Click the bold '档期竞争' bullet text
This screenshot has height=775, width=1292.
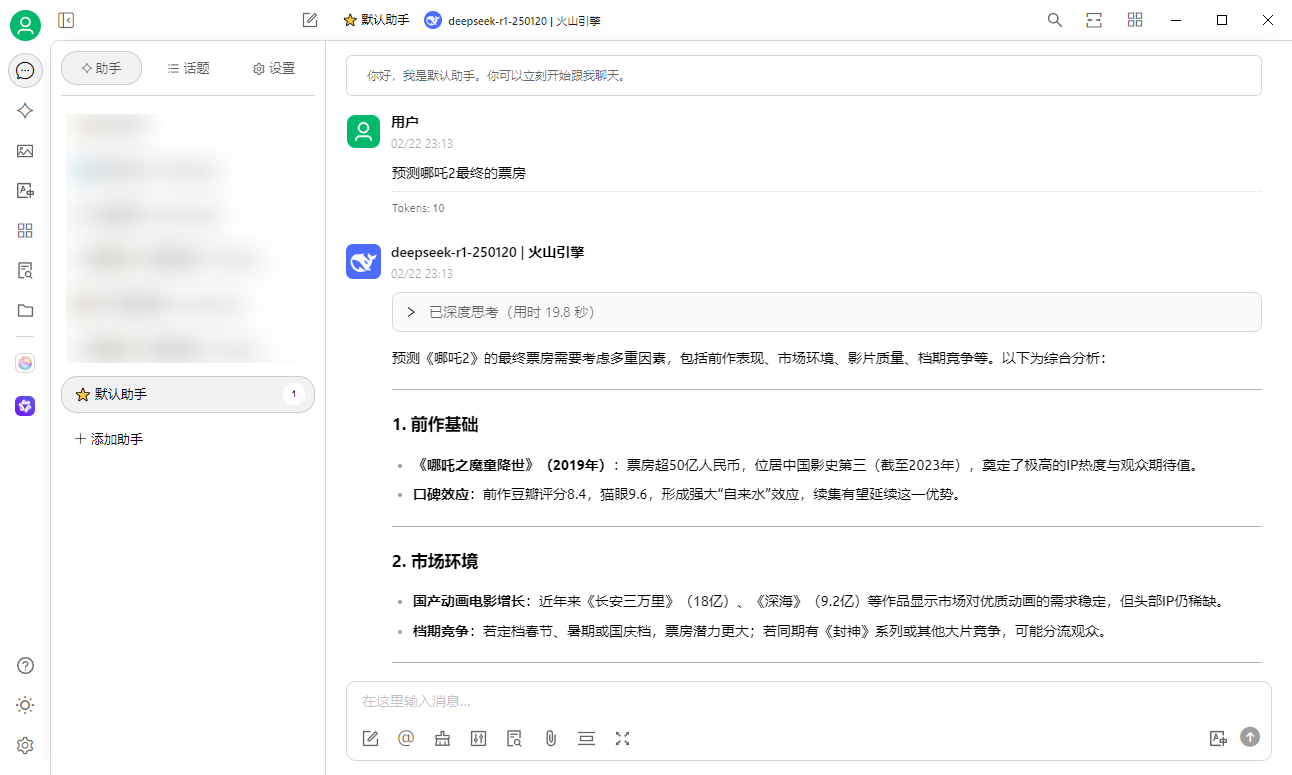[x=441, y=631]
